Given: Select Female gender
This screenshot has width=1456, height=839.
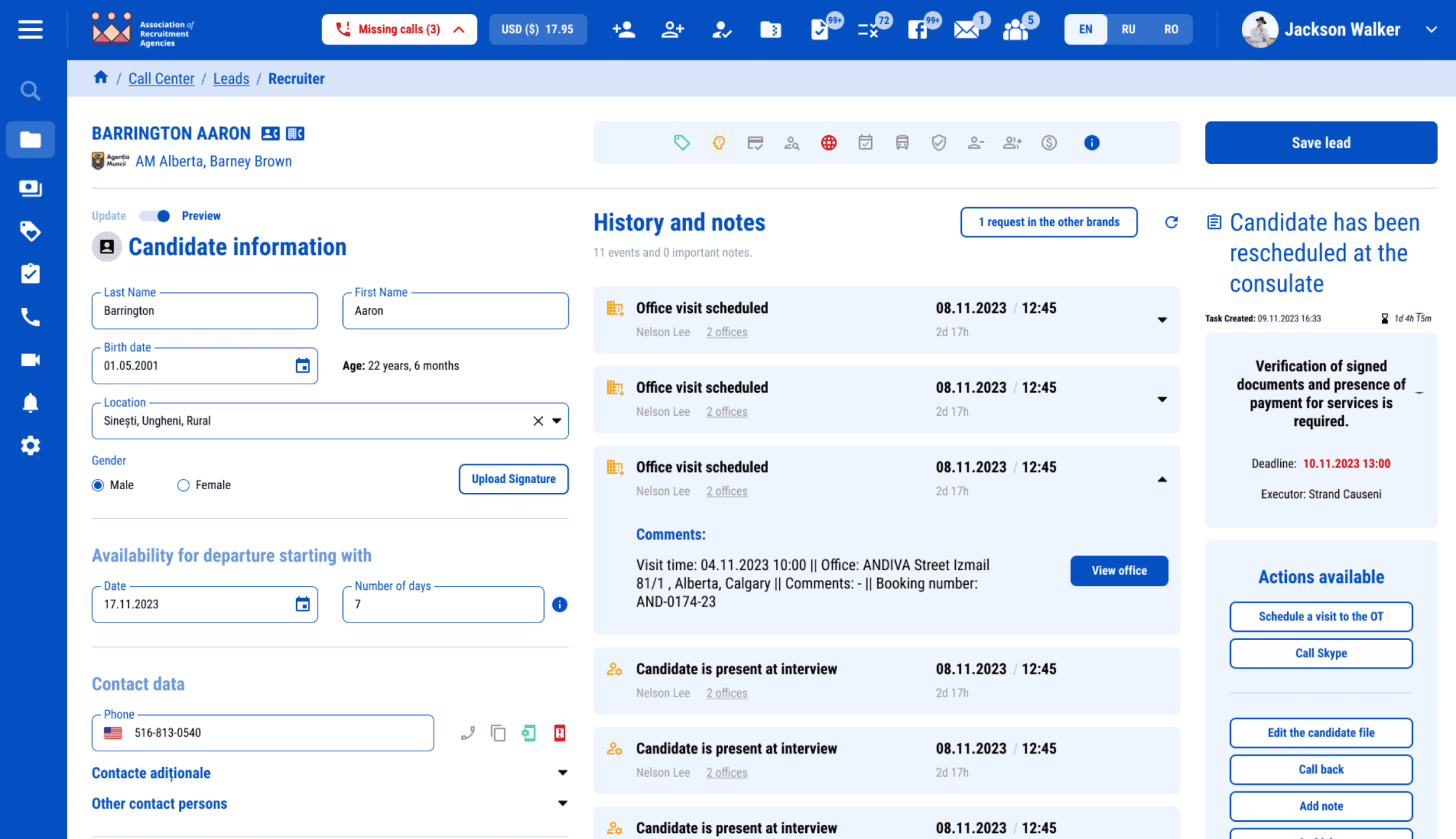Looking at the screenshot, I should (x=183, y=486).
